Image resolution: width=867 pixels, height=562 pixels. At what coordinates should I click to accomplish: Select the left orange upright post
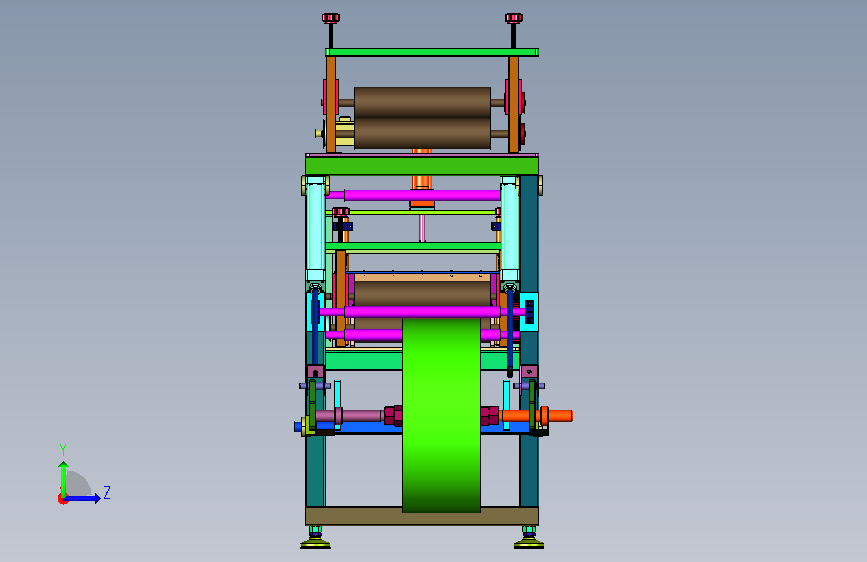(331, 105)
